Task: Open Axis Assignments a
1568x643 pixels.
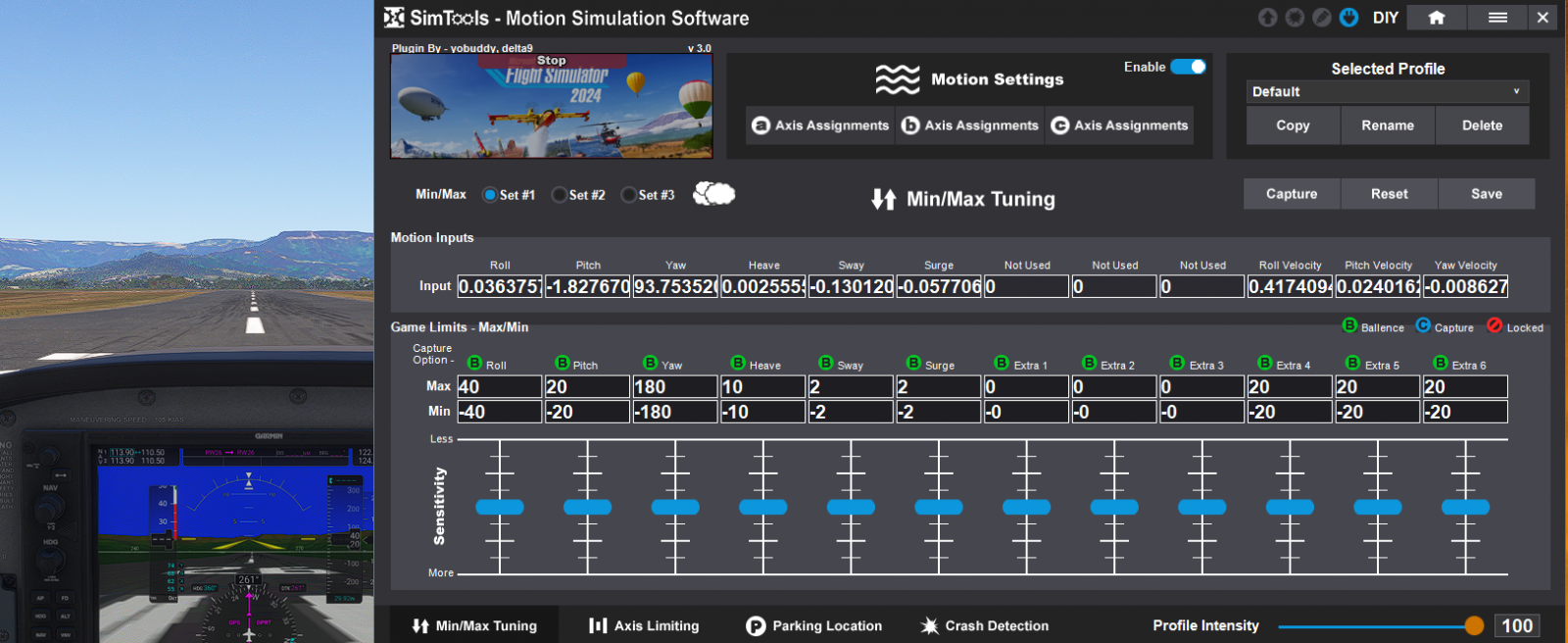Action: (x=820, y=125)
